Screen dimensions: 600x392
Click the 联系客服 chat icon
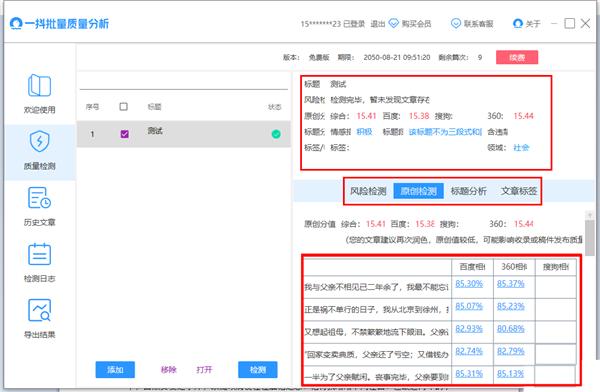click(455, 23)
